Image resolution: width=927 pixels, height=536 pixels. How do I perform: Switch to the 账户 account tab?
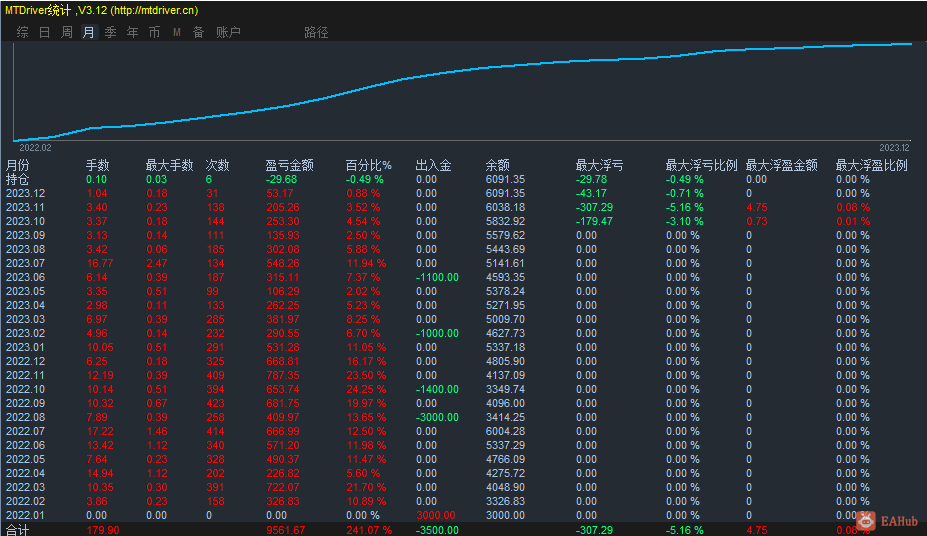click(x=228, y=32)
